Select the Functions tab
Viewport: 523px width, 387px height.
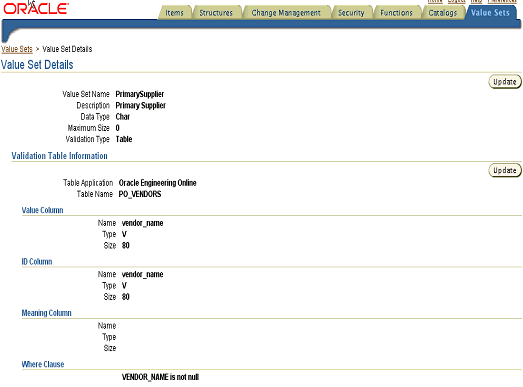point(396,13)
